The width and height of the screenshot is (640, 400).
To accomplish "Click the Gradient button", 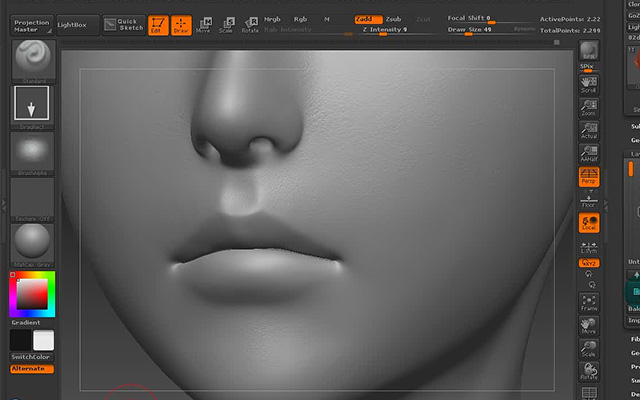I will [x=26, y=322].
